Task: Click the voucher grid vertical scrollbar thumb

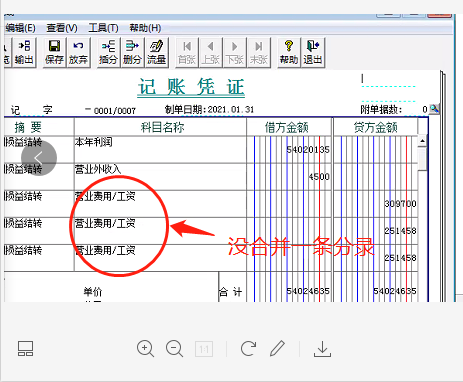Action: 422,159
